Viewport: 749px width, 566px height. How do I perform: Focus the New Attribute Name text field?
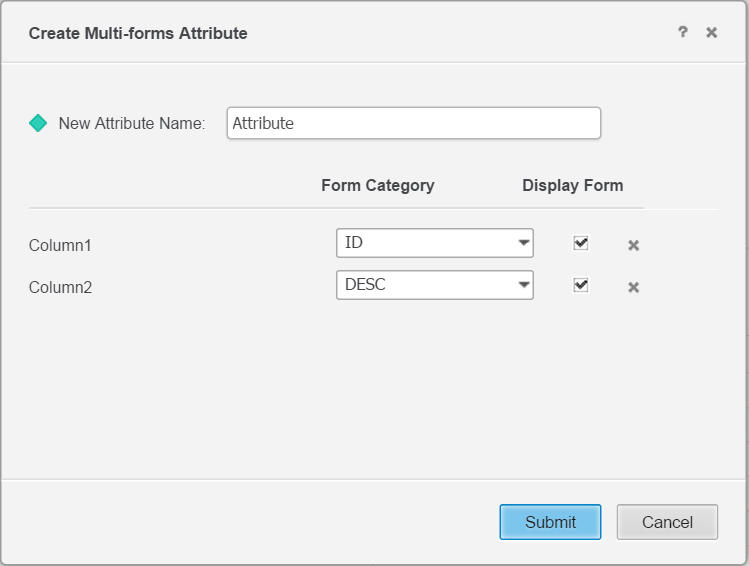coord(413,123)
